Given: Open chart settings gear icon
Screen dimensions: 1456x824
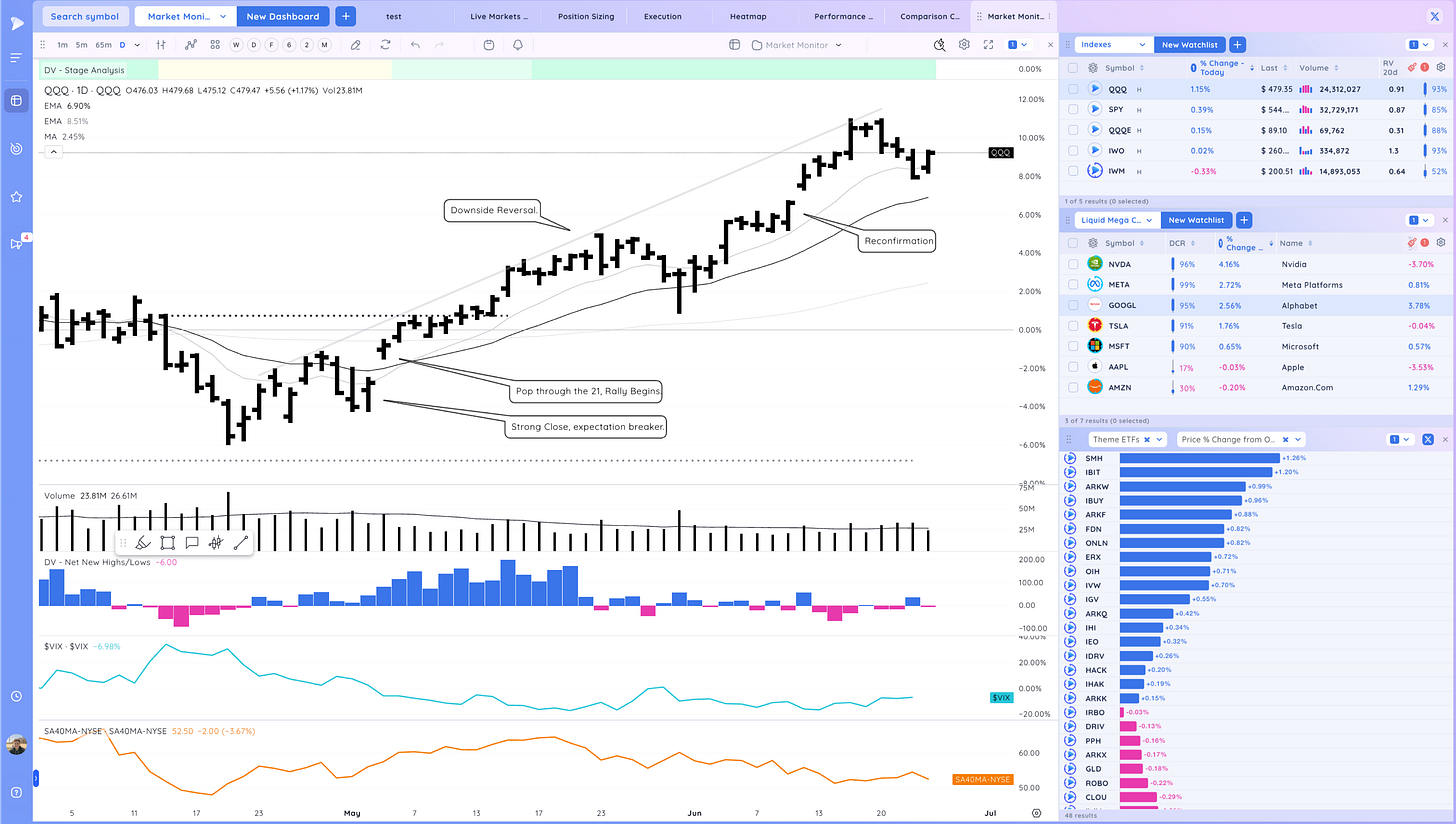Looking at the screenshot, I should pos(964,45).
